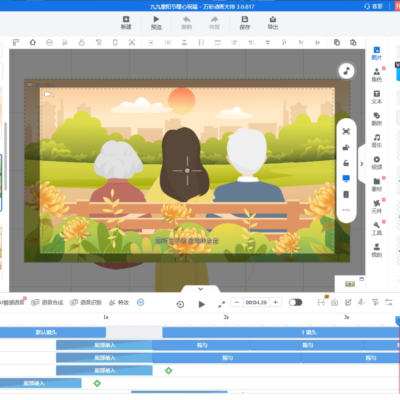Click the home icon in canvas toolbar
Image resolution: width=400 pixels, height=400 pixels.
33,42
